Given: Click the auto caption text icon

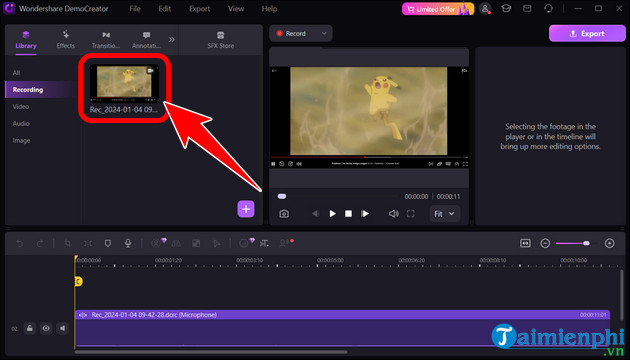Looking at the screenshot, I should point(264,243).
